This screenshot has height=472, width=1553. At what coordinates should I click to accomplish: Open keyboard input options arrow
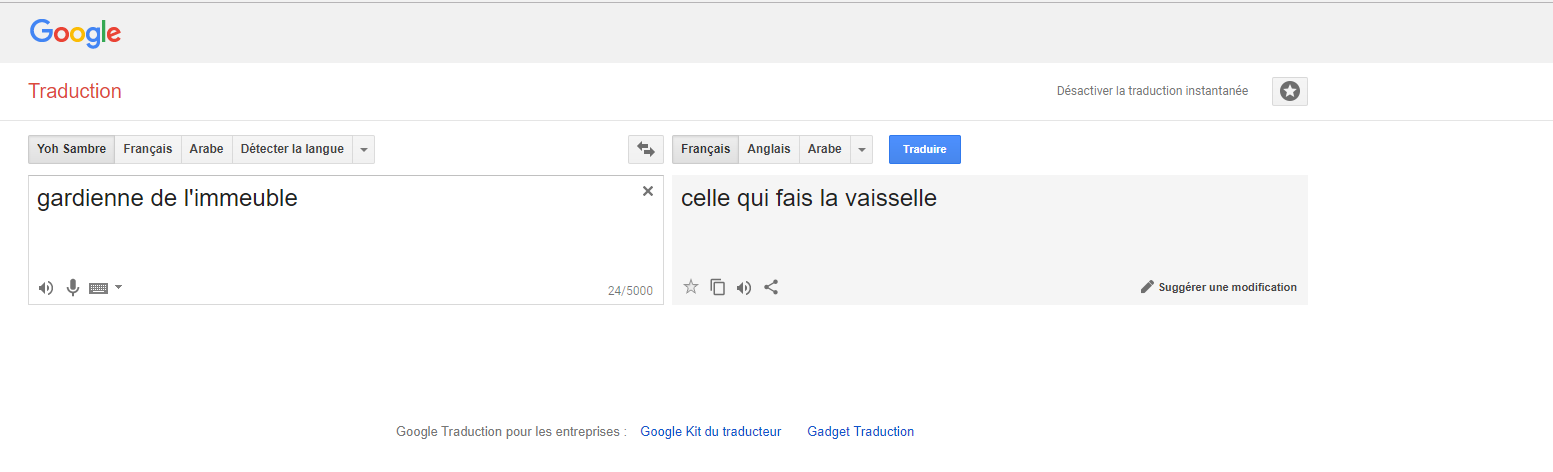(x=119, y=288)
